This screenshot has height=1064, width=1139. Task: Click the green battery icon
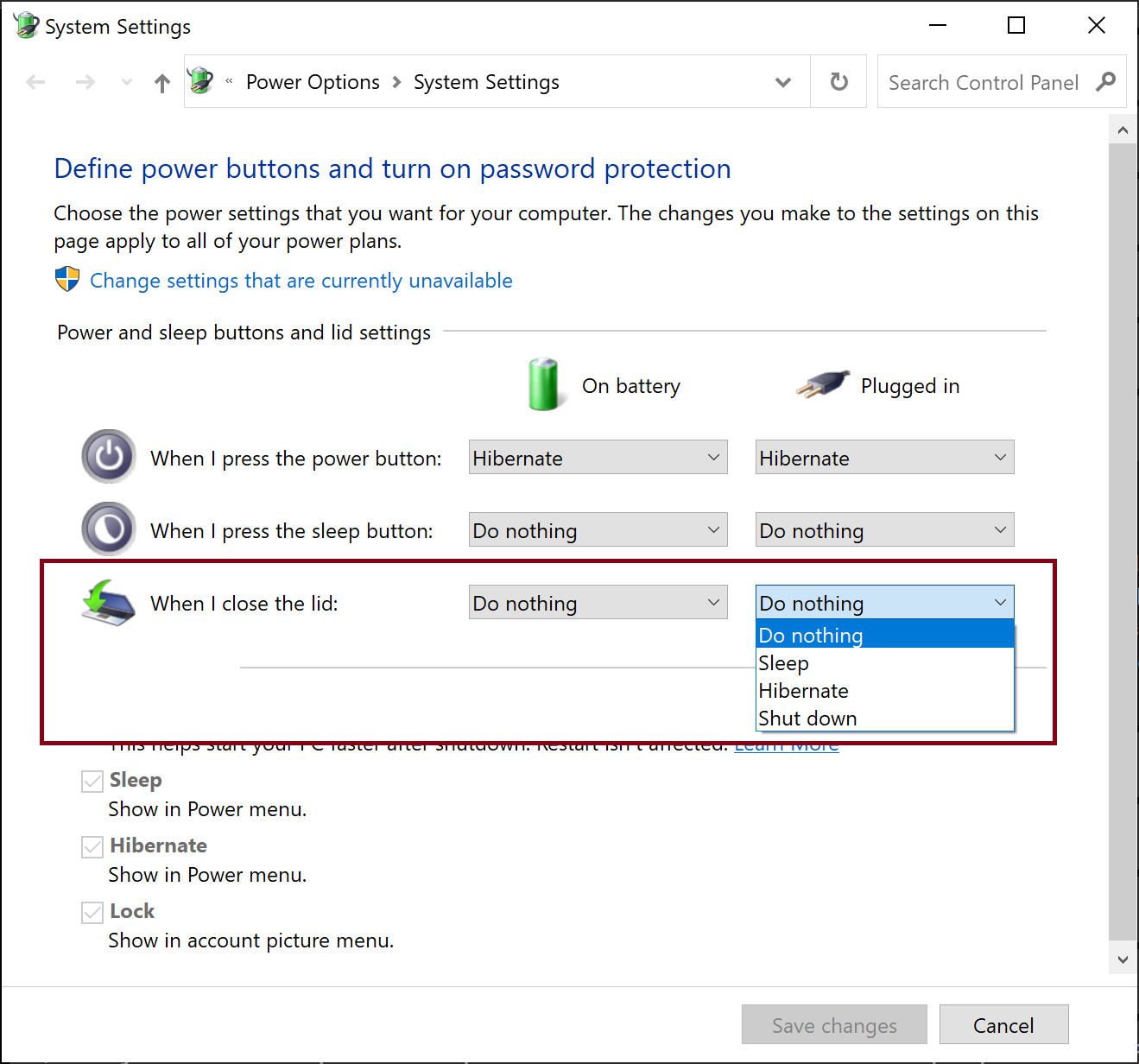[x=544, y=385]
